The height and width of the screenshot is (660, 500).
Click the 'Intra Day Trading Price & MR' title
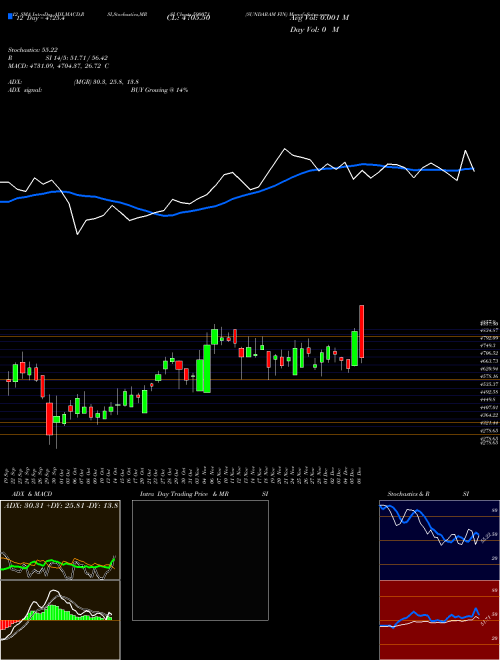(x=184, y=494)
